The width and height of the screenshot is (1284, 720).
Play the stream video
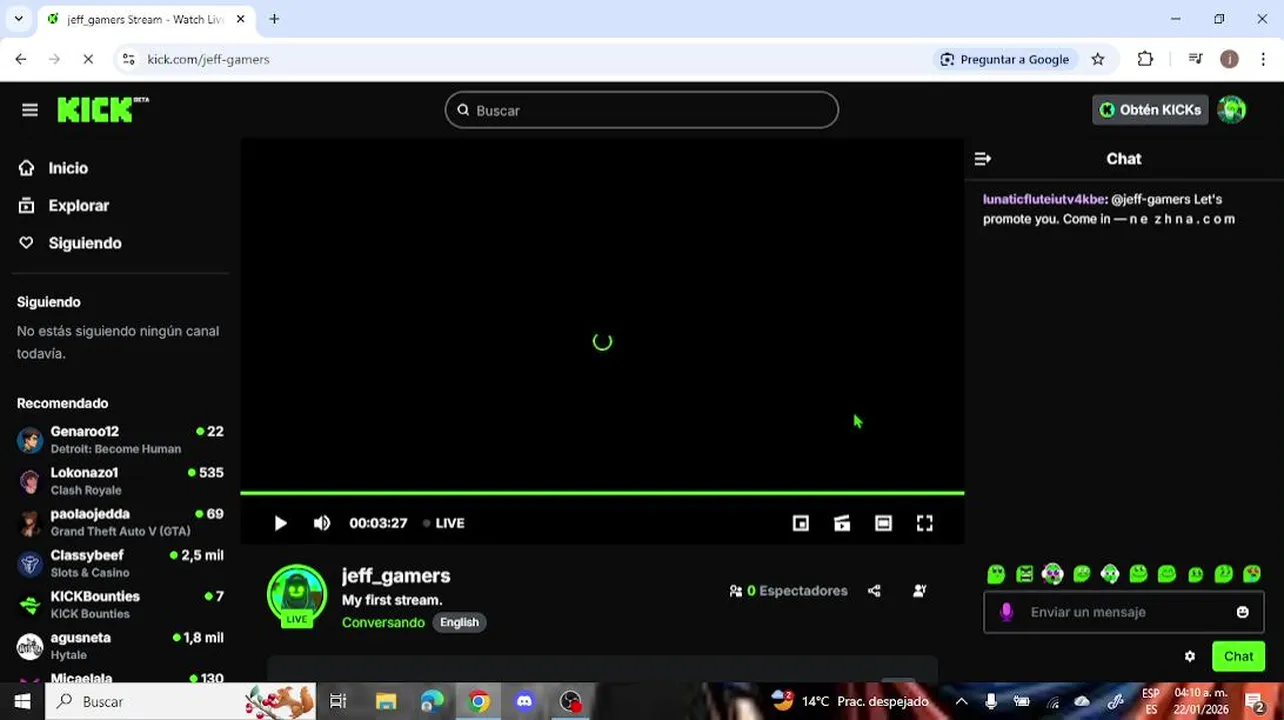click(x=280, y=523)
